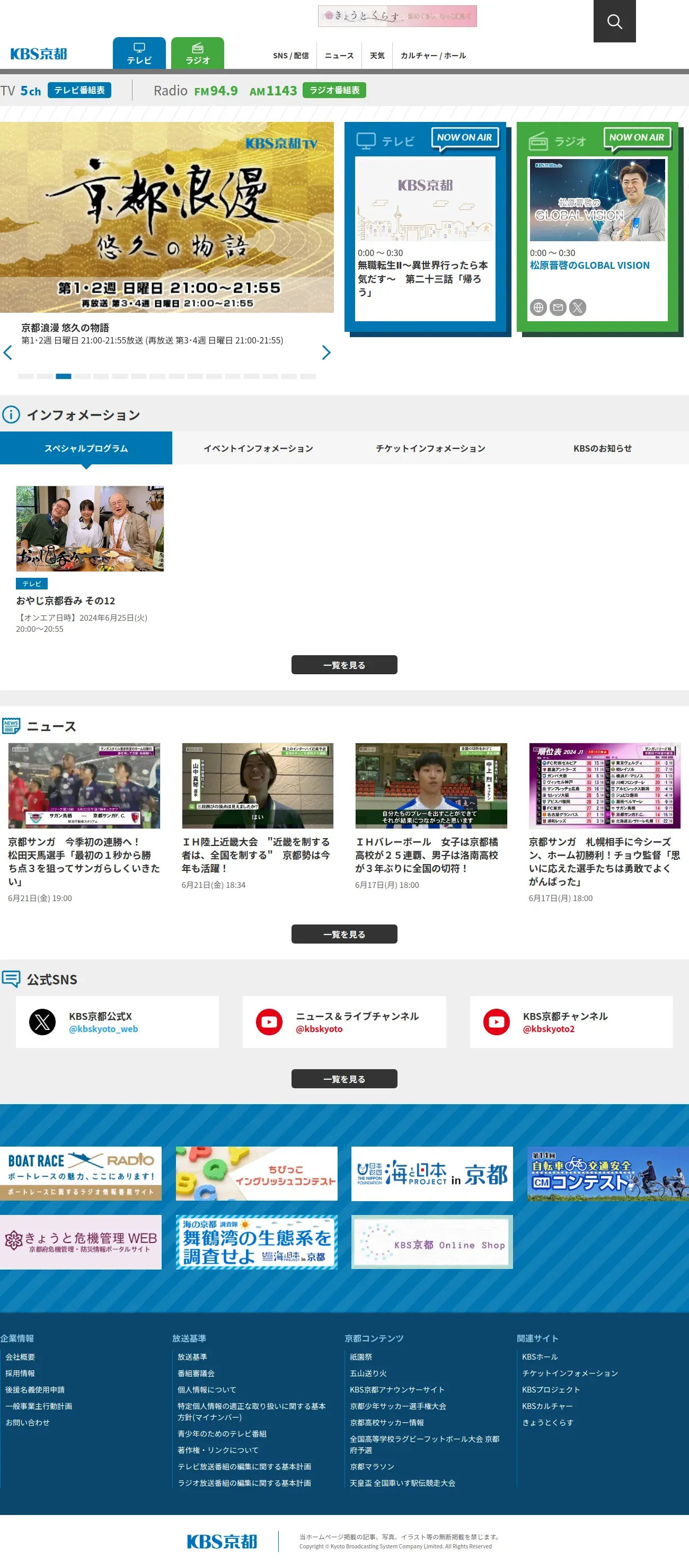Open the カルチャー / ホール menu

[434, 55]
